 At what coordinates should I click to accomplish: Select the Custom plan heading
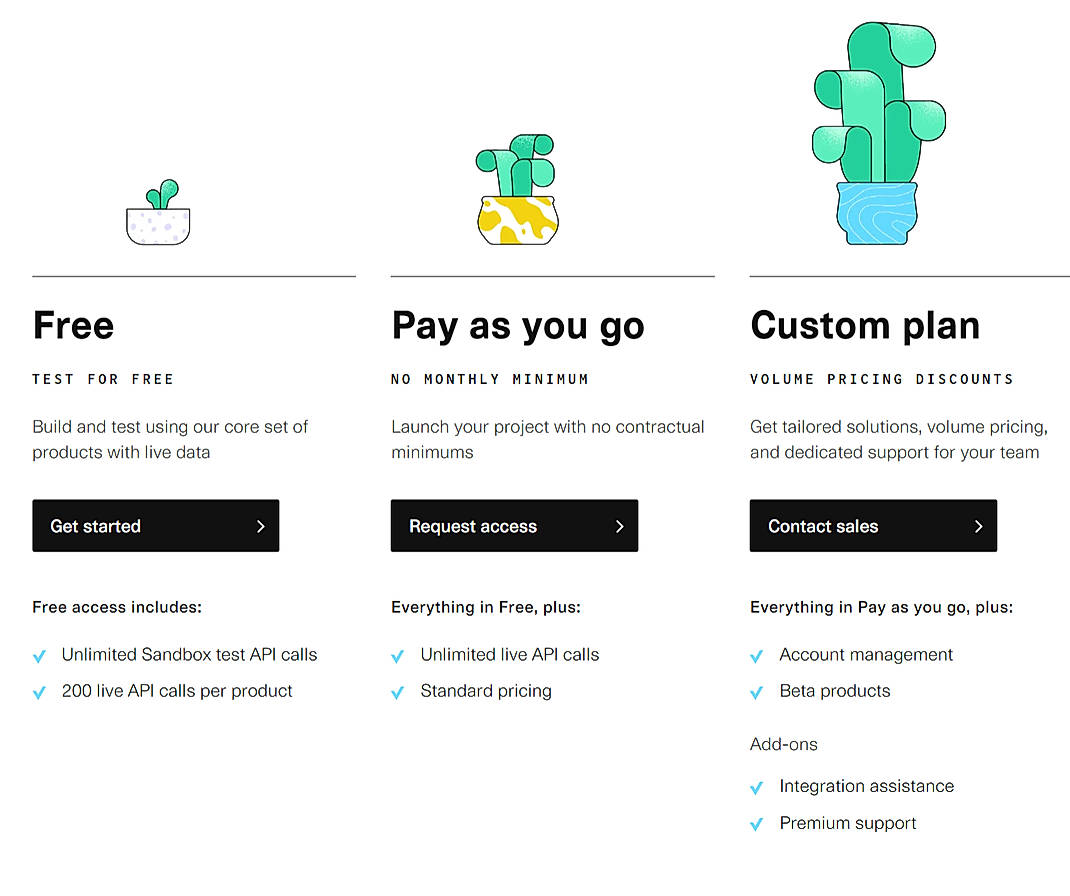pyautogui.click(x=864, y=325)
